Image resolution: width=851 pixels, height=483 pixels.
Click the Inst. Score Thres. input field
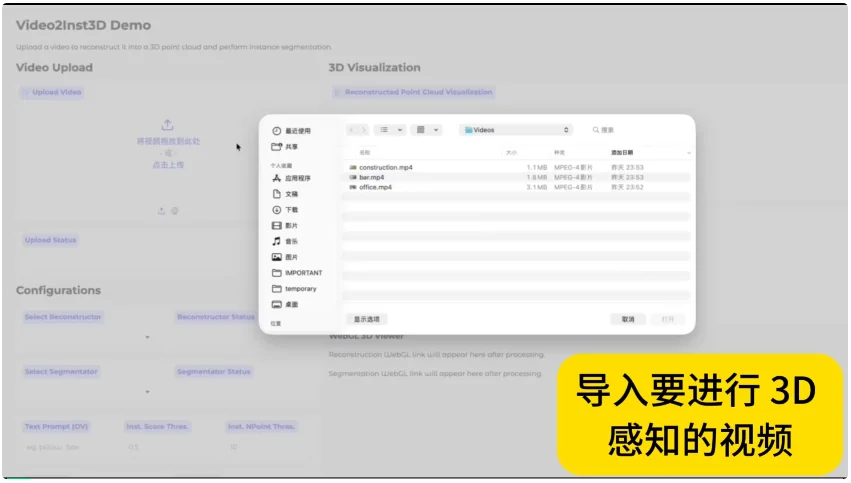(171, 447)
